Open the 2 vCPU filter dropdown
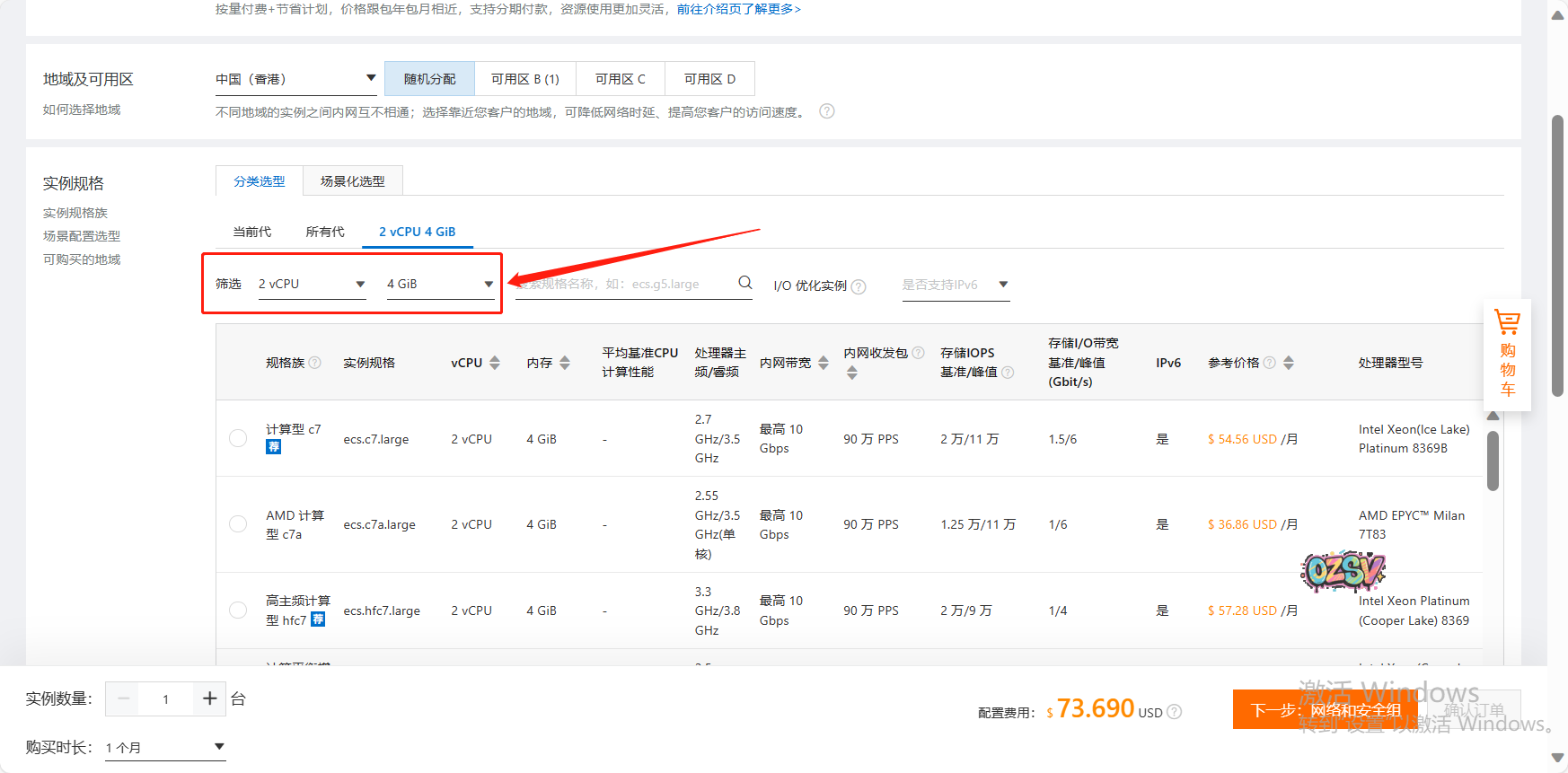The width and height of the screenshot is (1568, 773). tap(312, 284)
